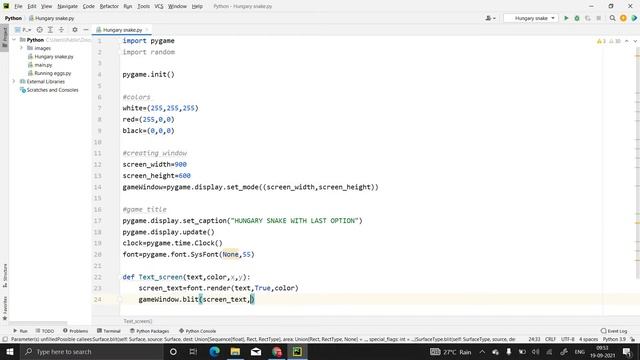Open Project view selector dropdown

[x=23, y=30]
